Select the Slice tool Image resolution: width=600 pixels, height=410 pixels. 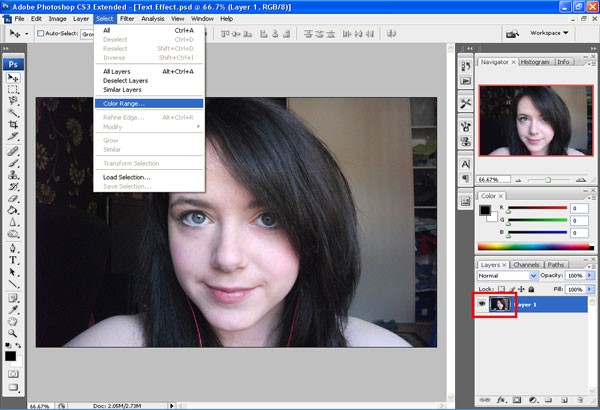pyautogui.click(x=13, y=136)
